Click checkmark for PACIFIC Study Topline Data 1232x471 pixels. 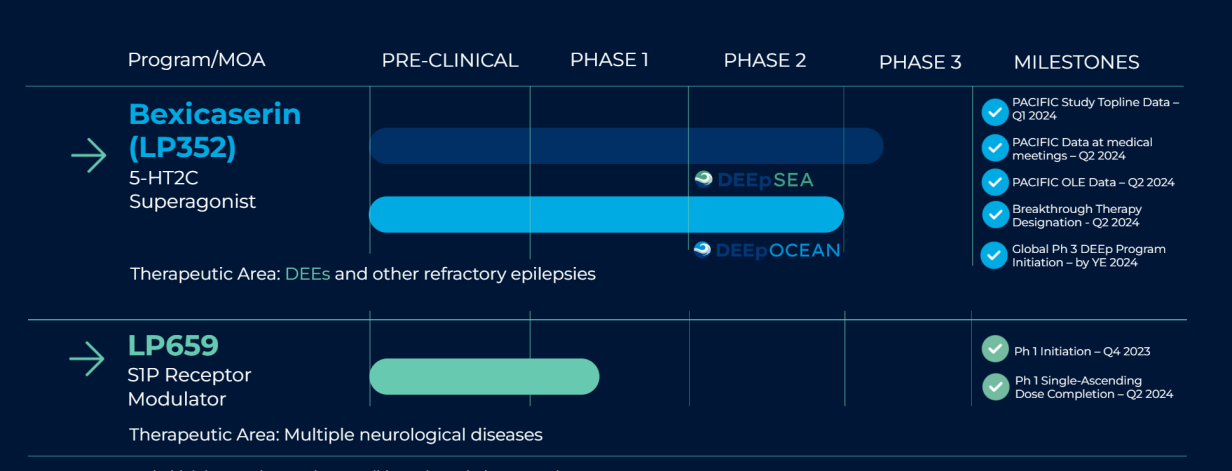(994, 111)
